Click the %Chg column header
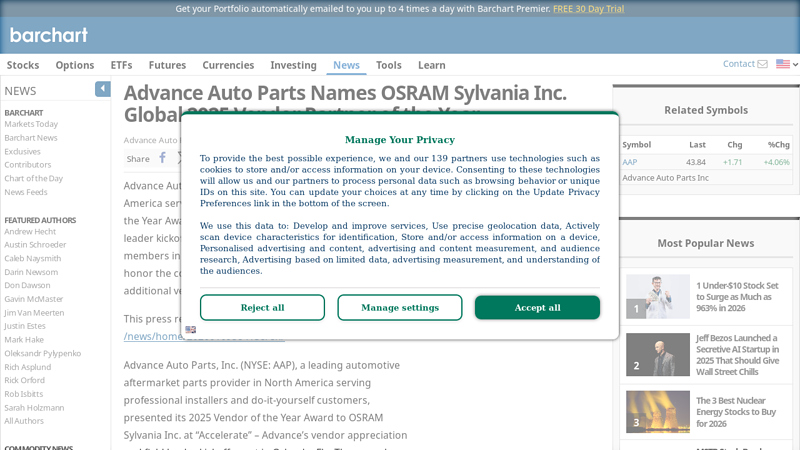The image size is (800, 450). point(779,145)
